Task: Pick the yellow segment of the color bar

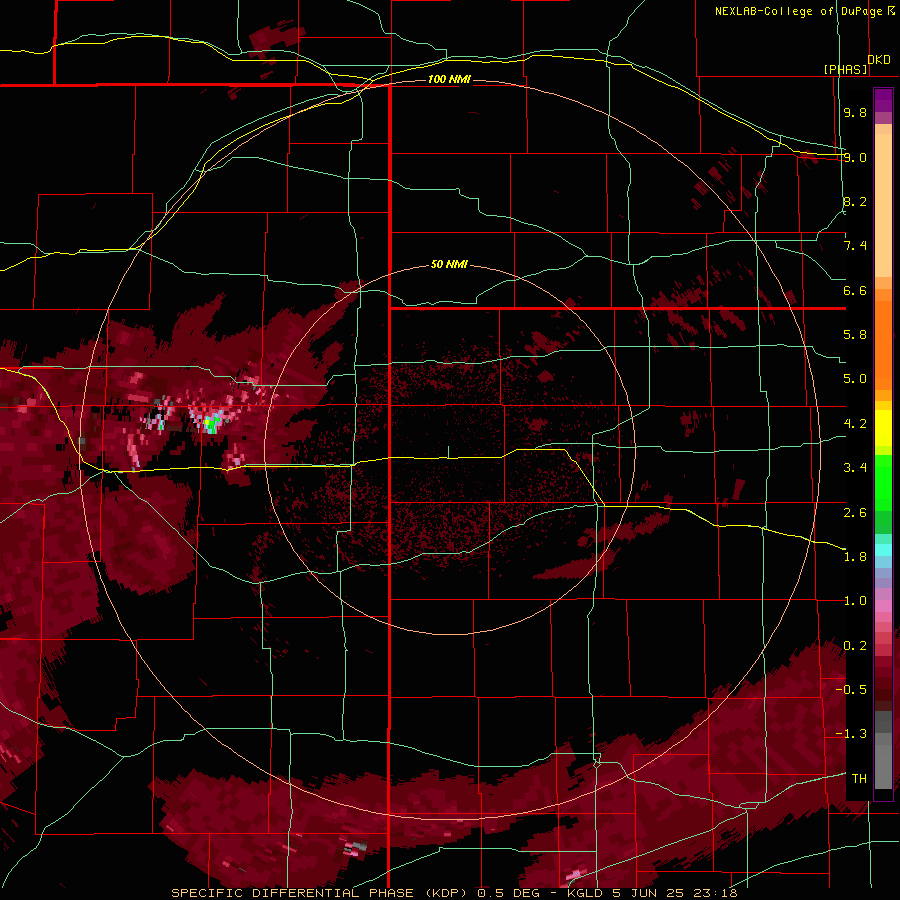Action: pyautogui.click(x=883, y=428)
